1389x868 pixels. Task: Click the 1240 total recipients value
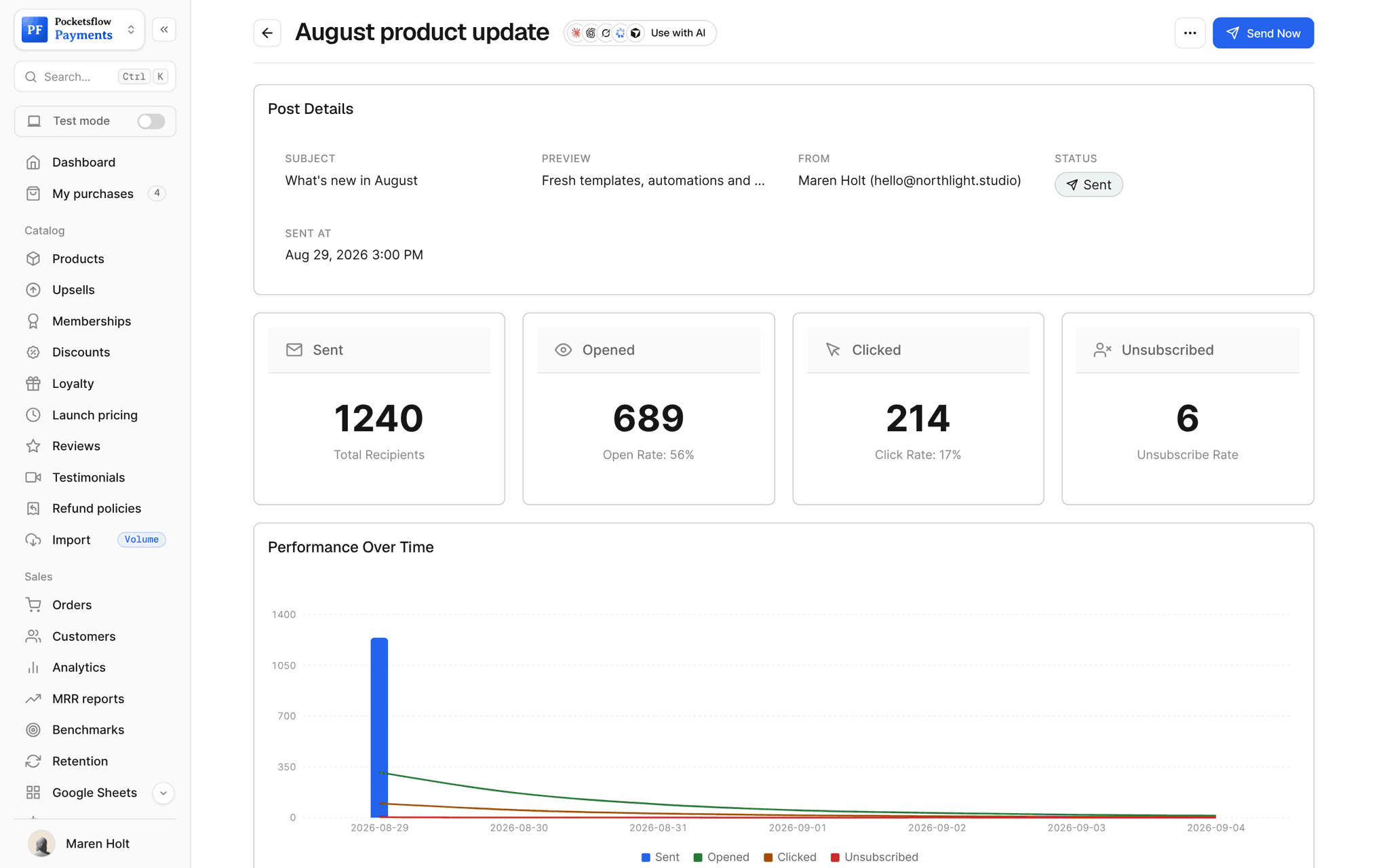tap(378, 418)
